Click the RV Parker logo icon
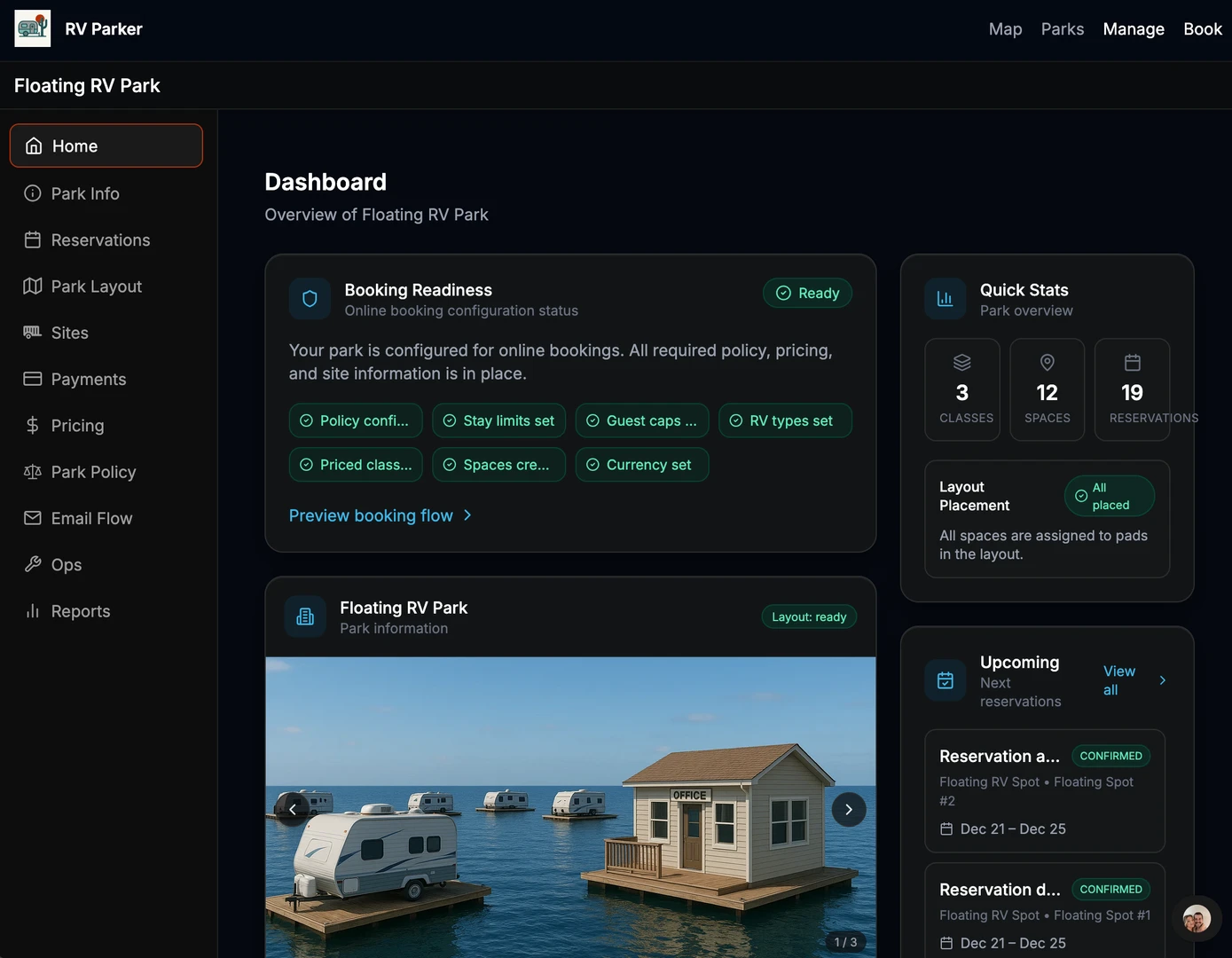 click(x=33, y=28)
